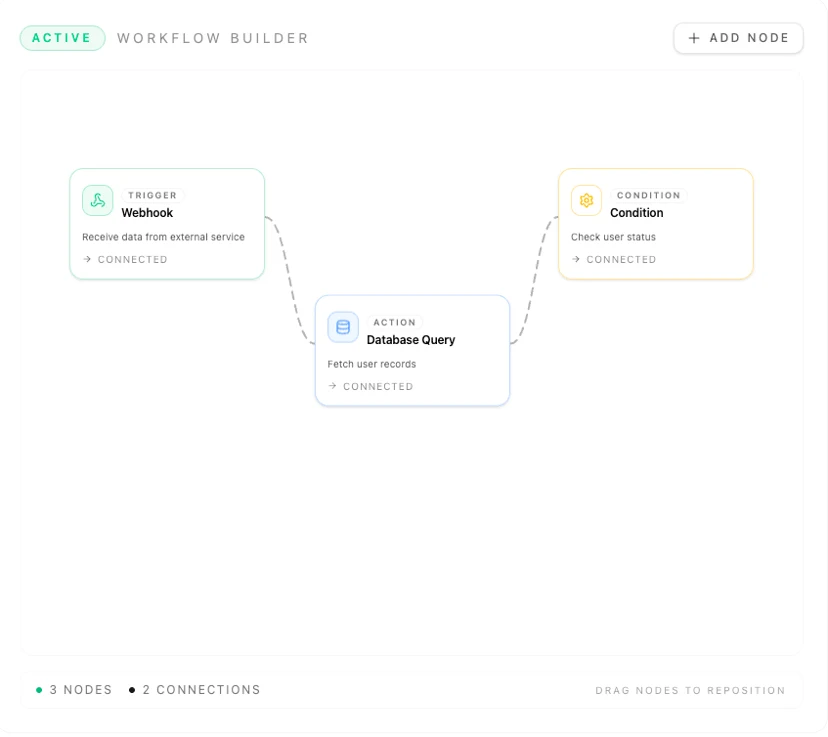Click the dashed connection from Database Query to Condition
The height and width of the screenshot is (737, 828).
point(534,280)
